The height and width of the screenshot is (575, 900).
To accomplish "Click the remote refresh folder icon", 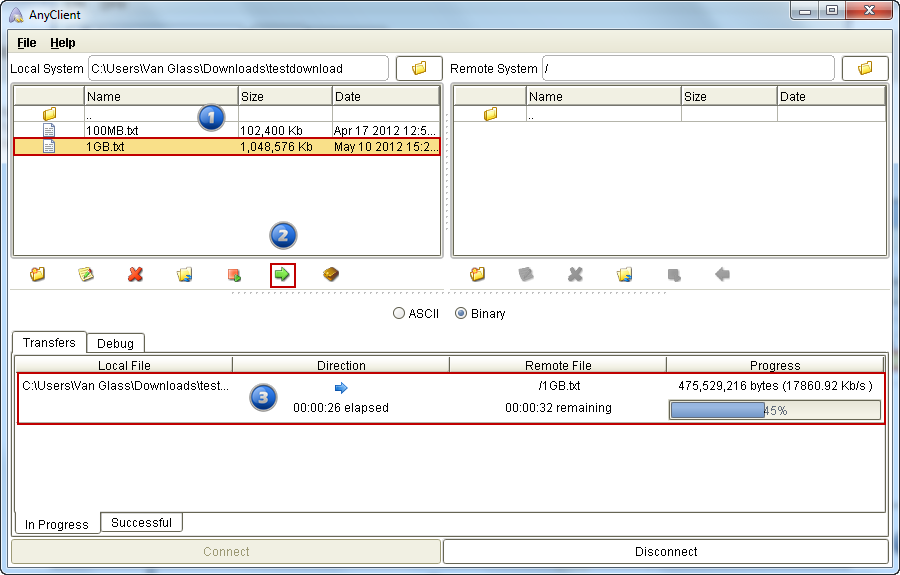I will (x=625, y=274).
